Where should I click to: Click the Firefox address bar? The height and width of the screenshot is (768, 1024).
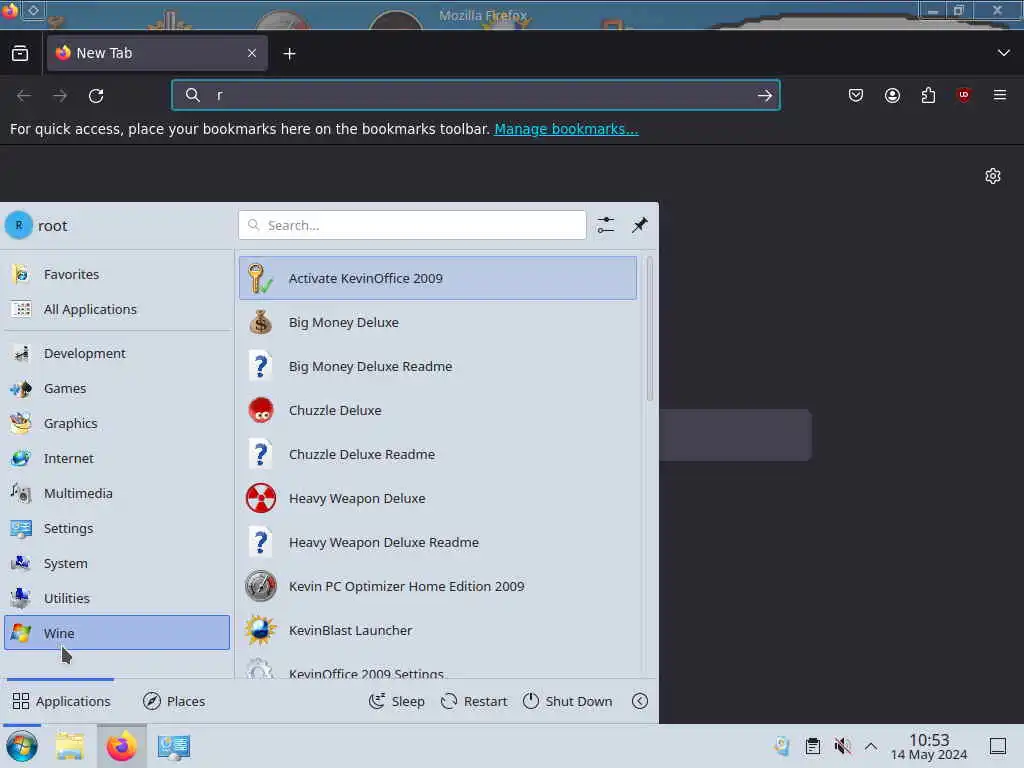click(476, 95)
